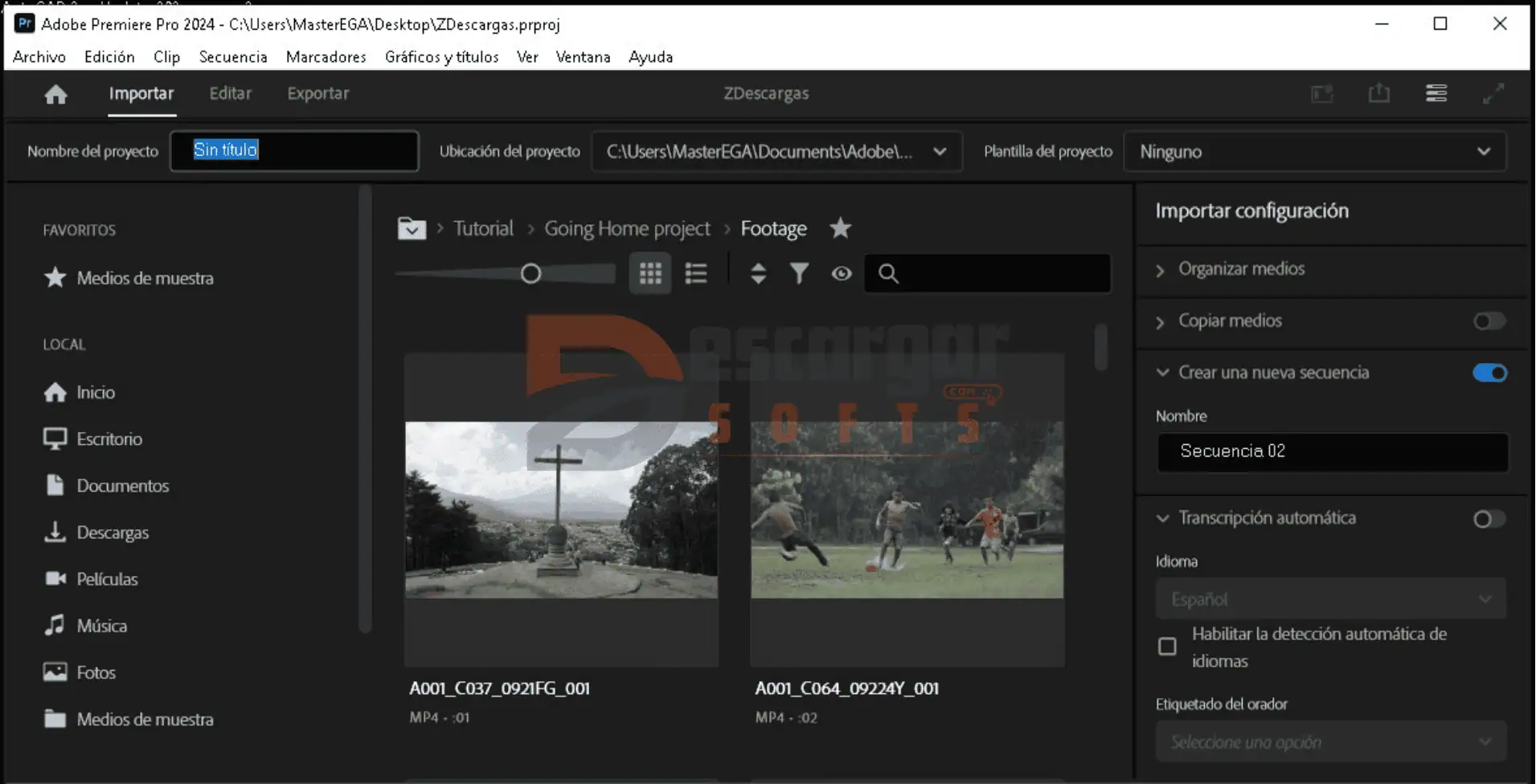
Task: Enable Transcripción automática switch
Action: [1489, 519]
